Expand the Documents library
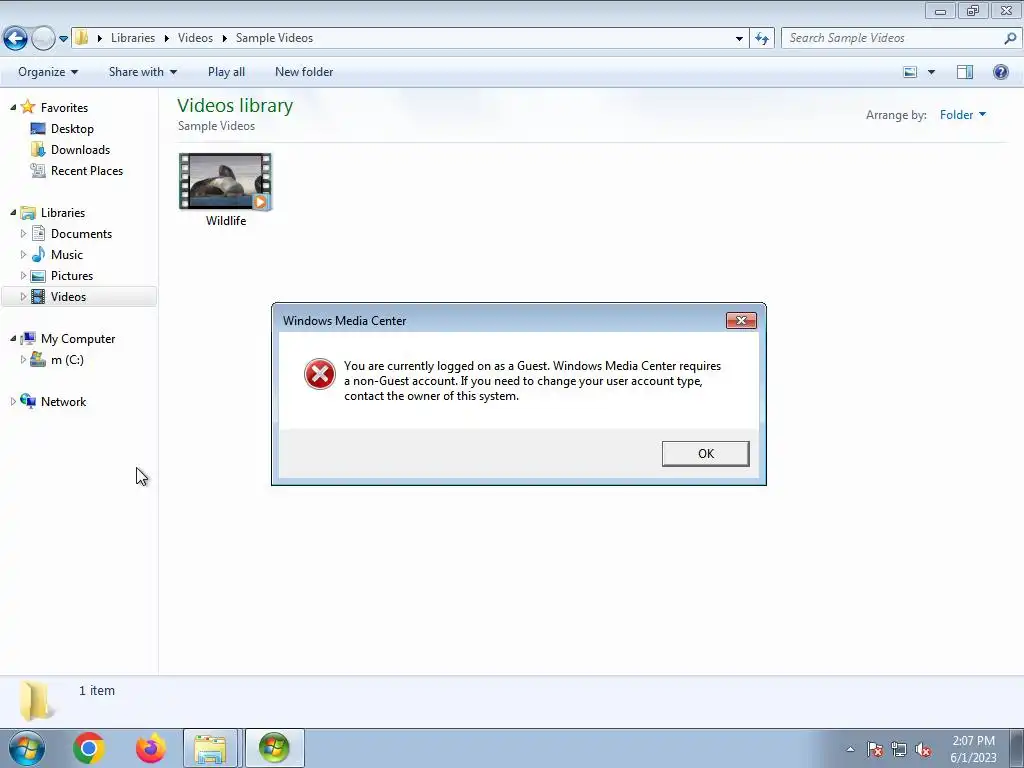1024x768 pixels. click(24, 233)
